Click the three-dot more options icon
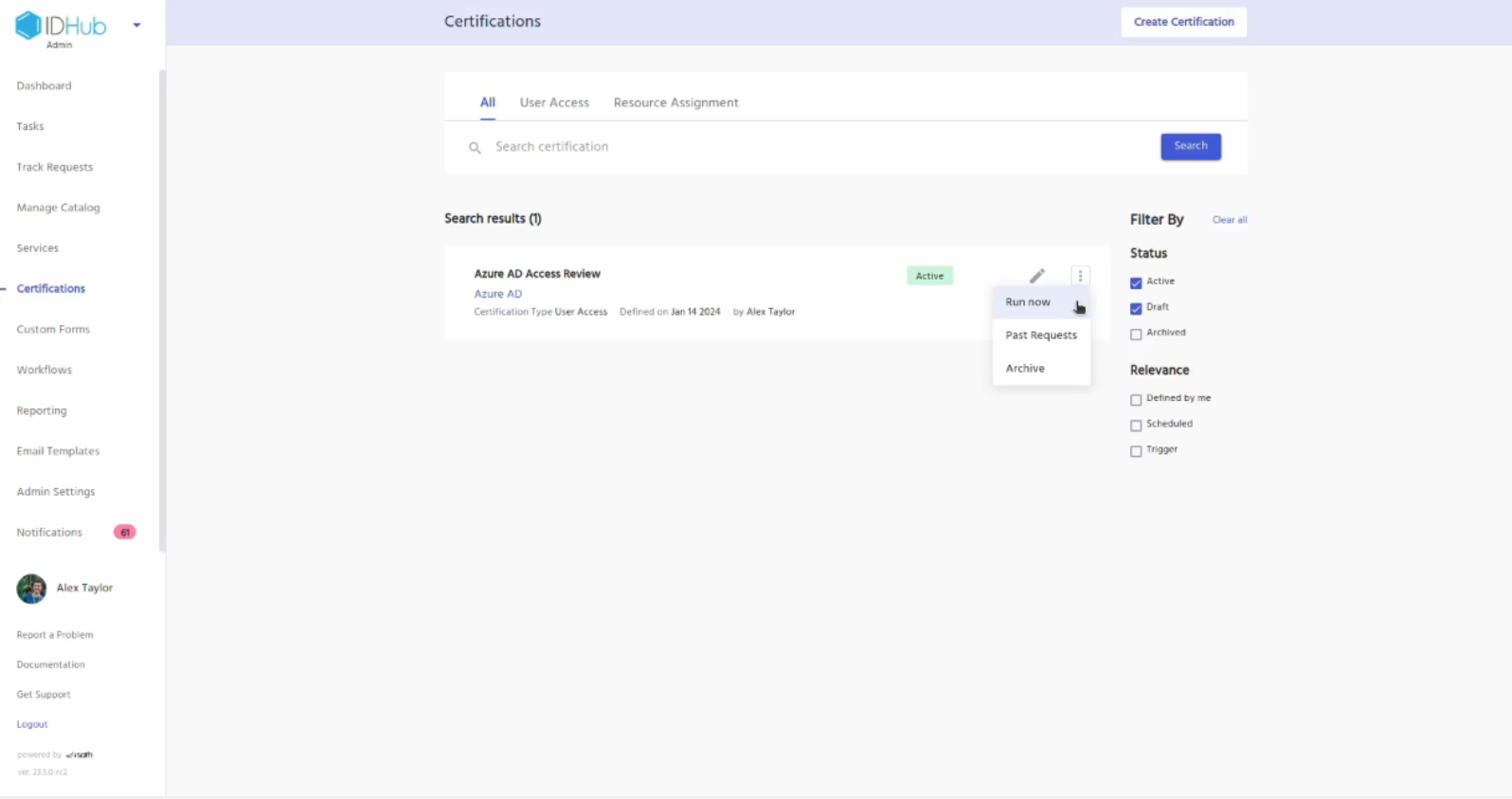Viewport: 1512px width, 799px height. point(1080,276)
